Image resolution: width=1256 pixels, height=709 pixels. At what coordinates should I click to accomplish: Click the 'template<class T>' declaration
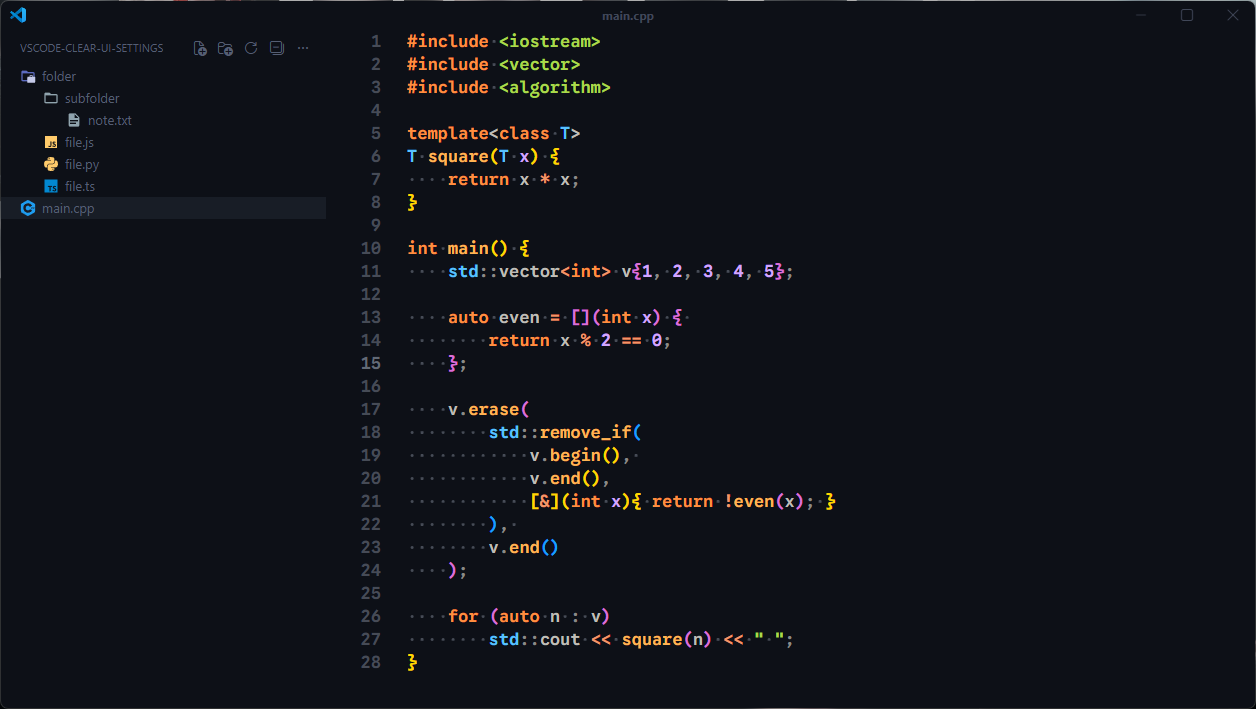tap(494, 133)
